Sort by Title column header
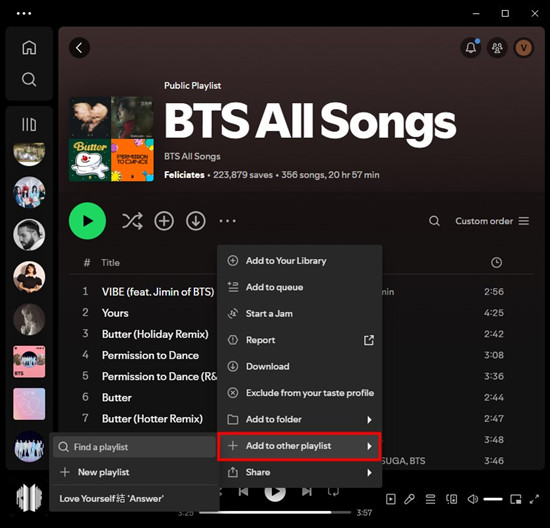 (x=110, y=262)
